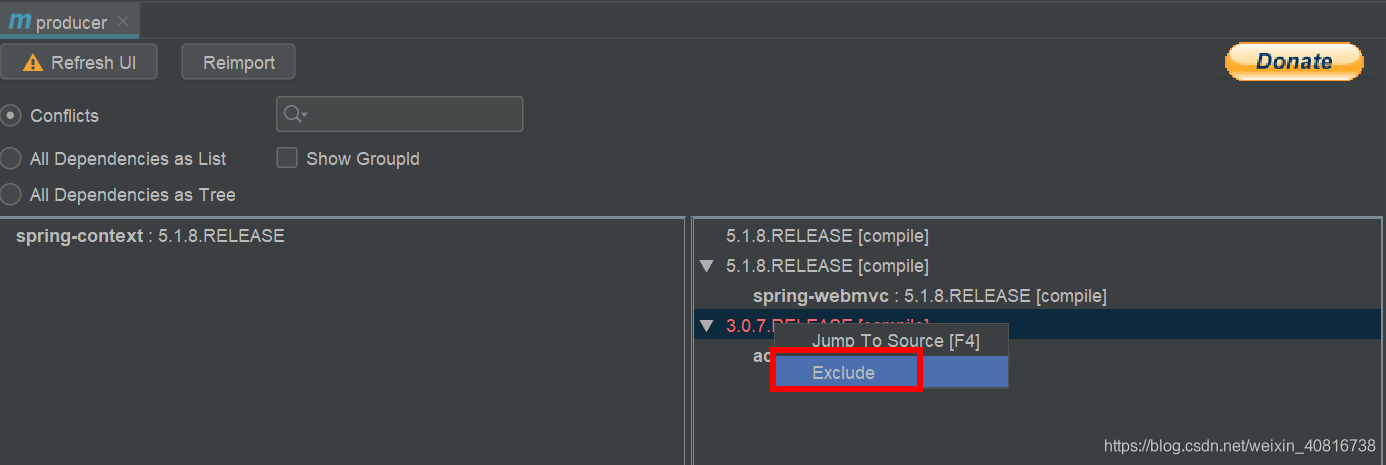
Task: Click the warning icon in Refresh UI
Action: [x=33, y=63]
